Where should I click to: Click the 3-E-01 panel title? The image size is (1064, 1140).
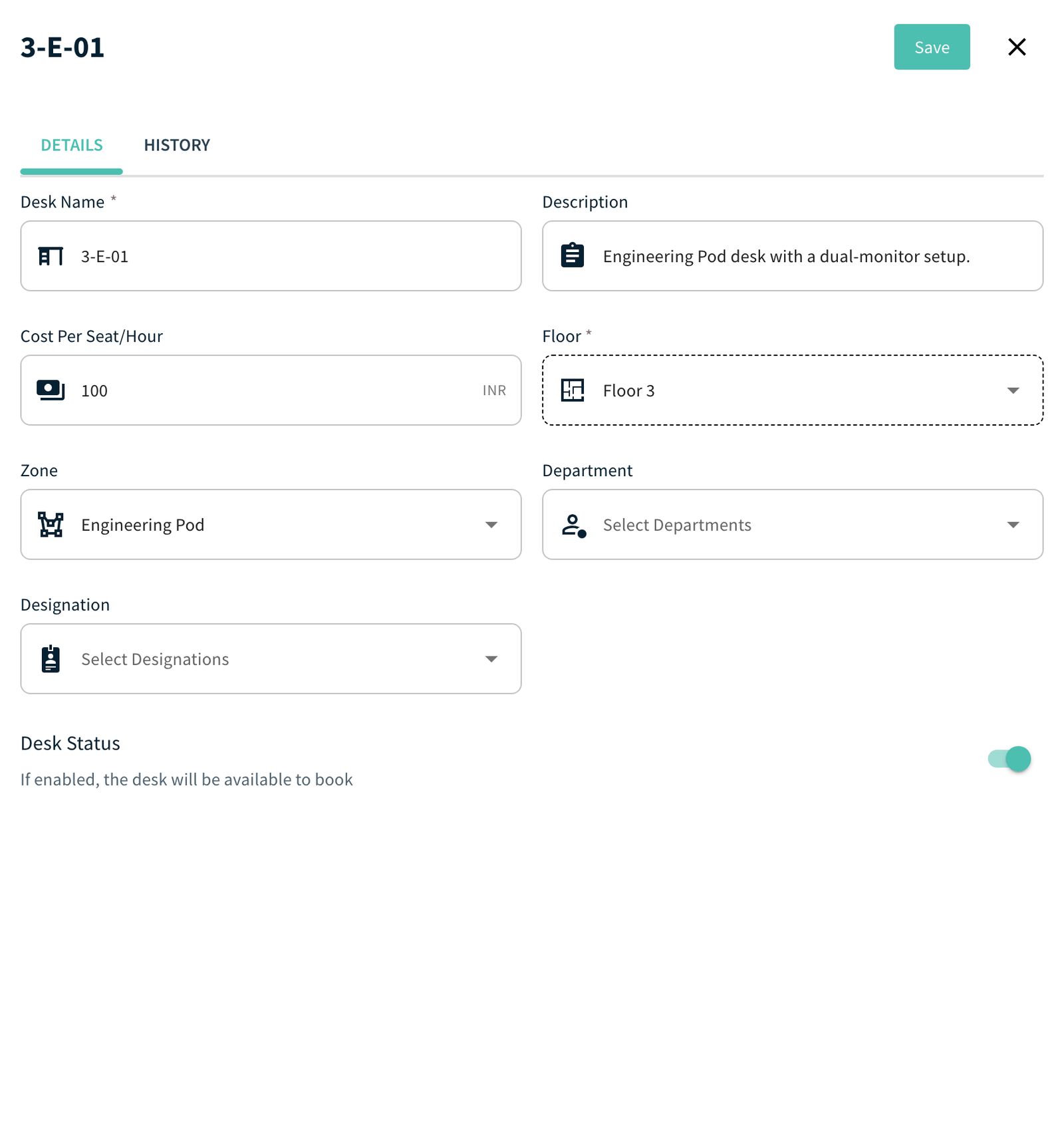point(63,47)
